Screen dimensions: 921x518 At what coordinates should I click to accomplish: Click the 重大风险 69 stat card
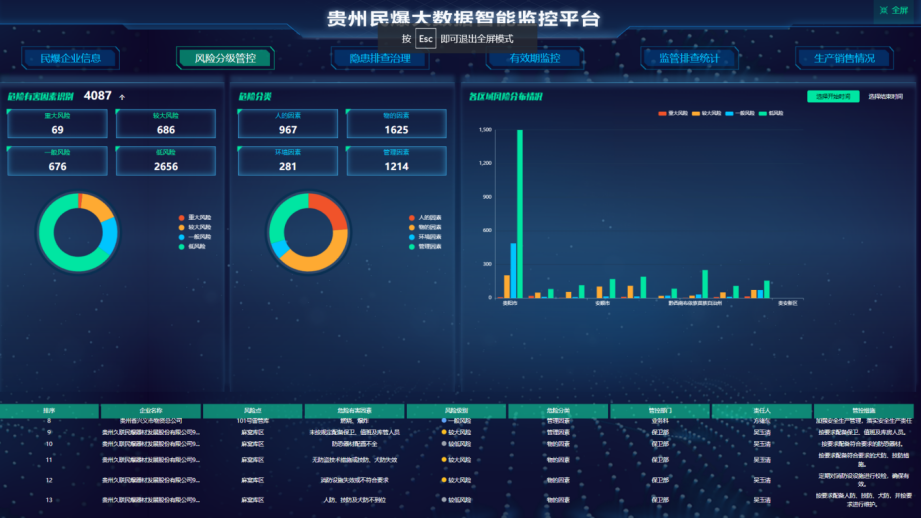tap(58, 124)
